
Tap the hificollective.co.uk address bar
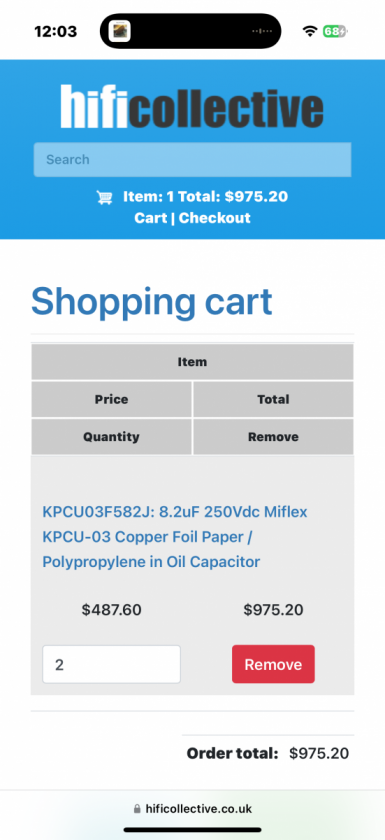[x=192, y=809]
